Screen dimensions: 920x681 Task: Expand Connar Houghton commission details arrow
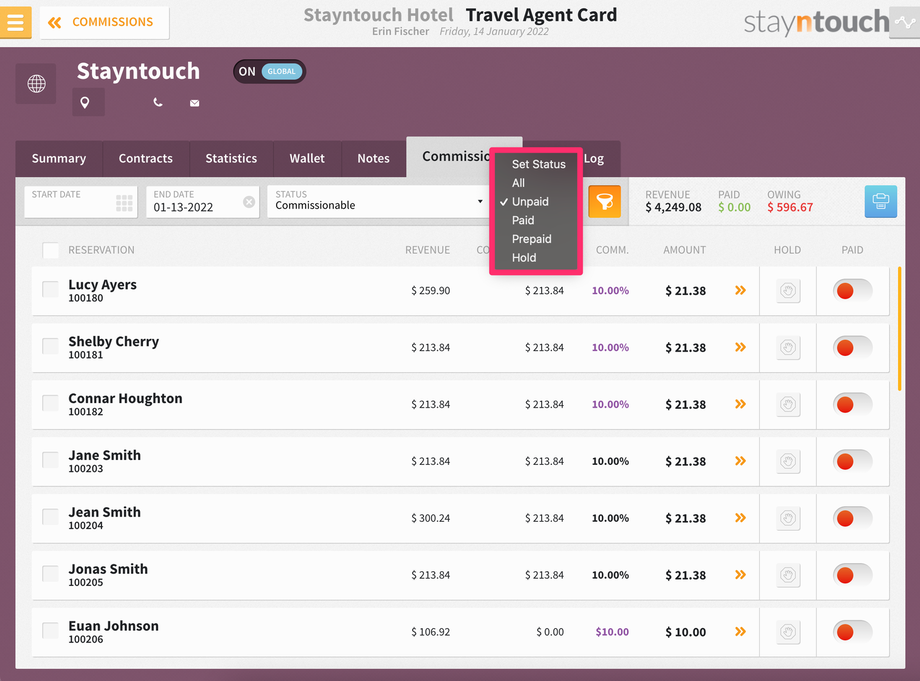click(x=740, y=404)
